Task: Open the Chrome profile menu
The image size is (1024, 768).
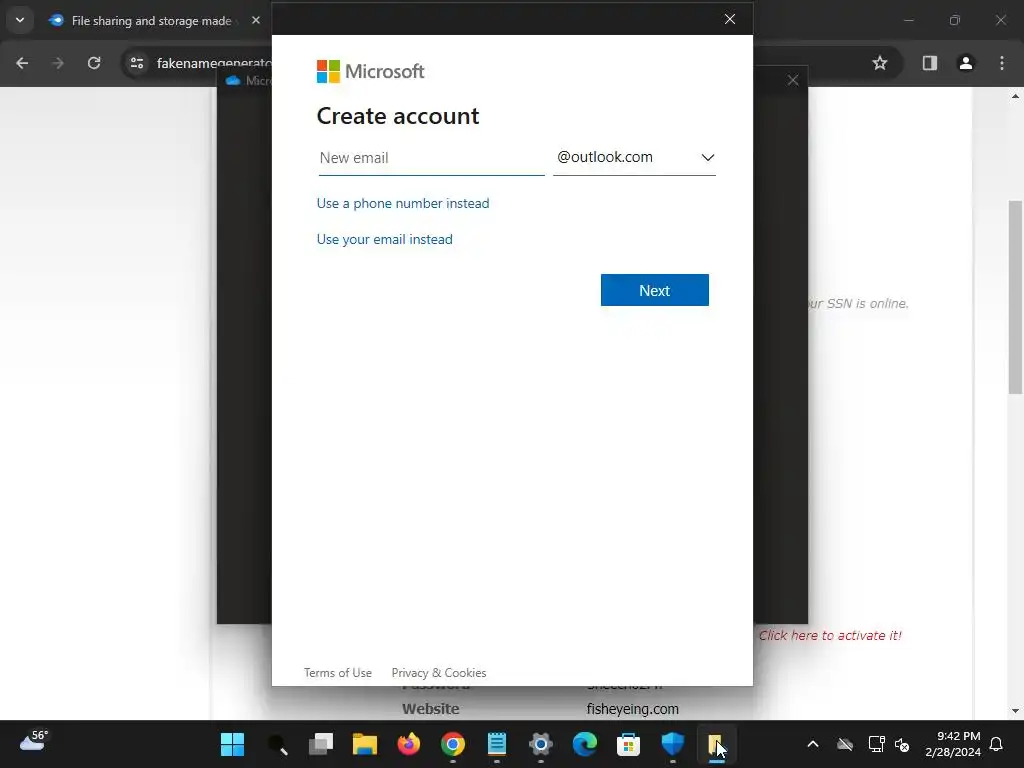Action: [966, 63]
